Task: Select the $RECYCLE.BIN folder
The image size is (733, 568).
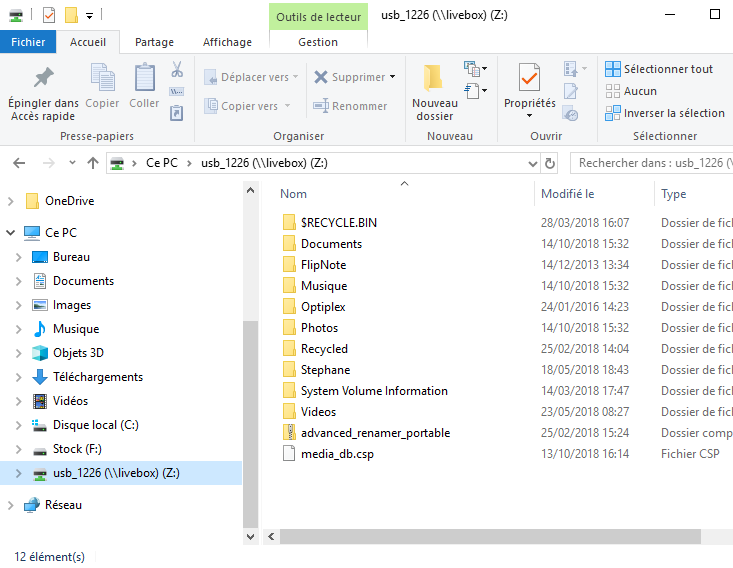Action: click(x=339, y=223)
